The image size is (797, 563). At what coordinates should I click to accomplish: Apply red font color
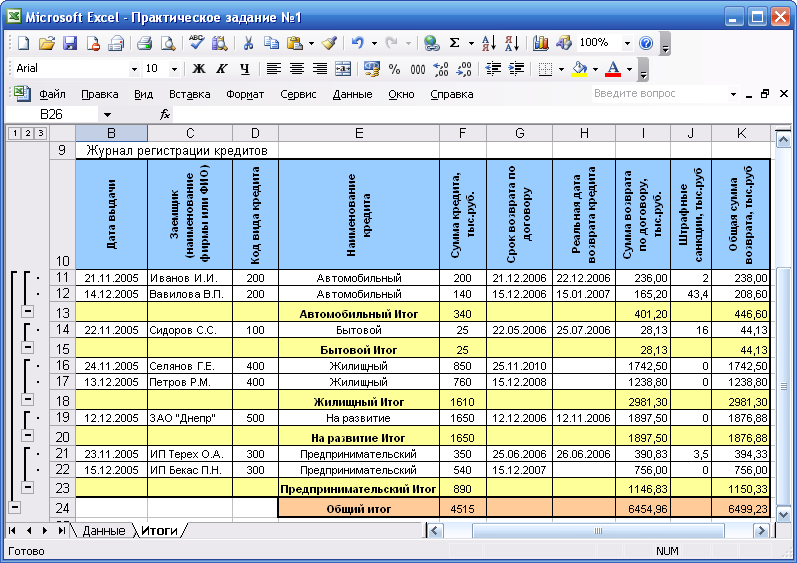click(x=613, y=69)
